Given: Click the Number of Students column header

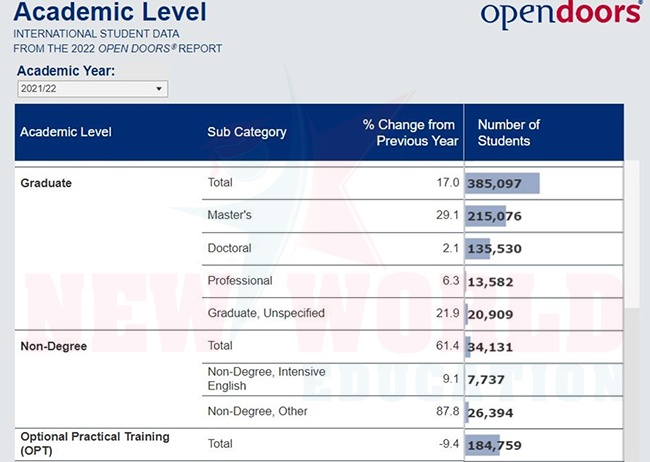Looking at the screenshot, I should (x=508, y=132).
